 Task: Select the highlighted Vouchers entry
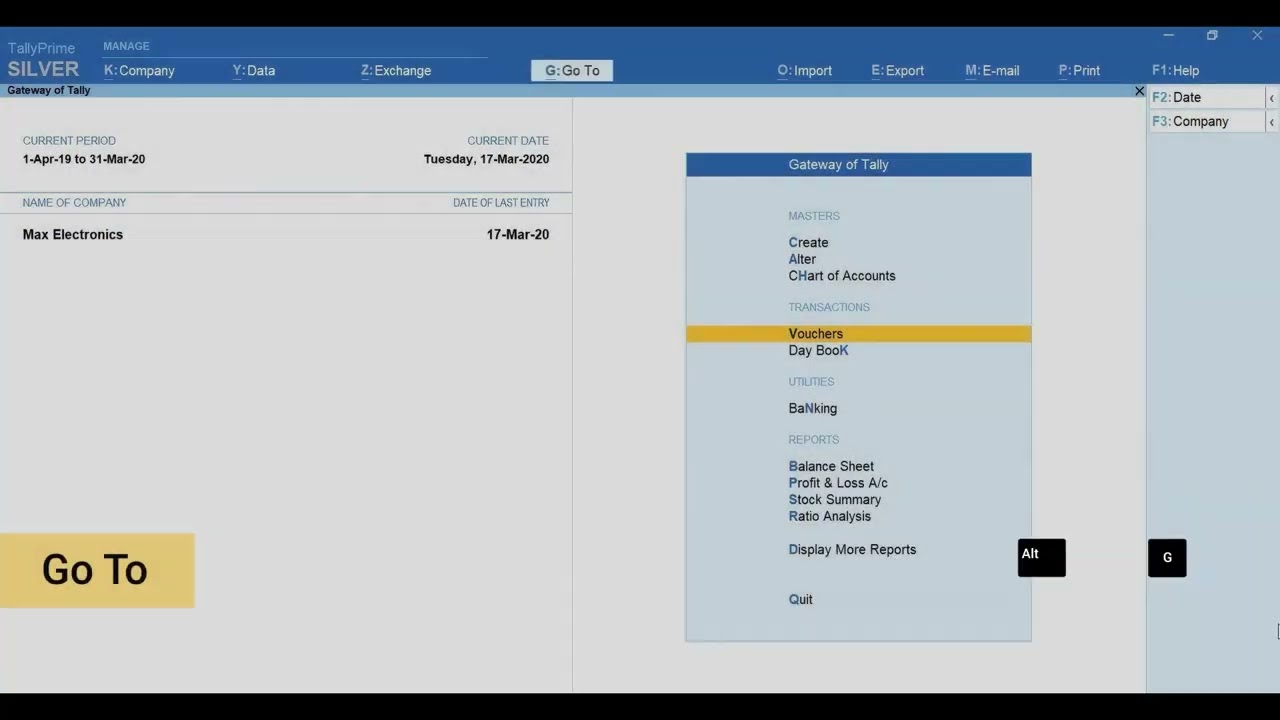[858, 334]
